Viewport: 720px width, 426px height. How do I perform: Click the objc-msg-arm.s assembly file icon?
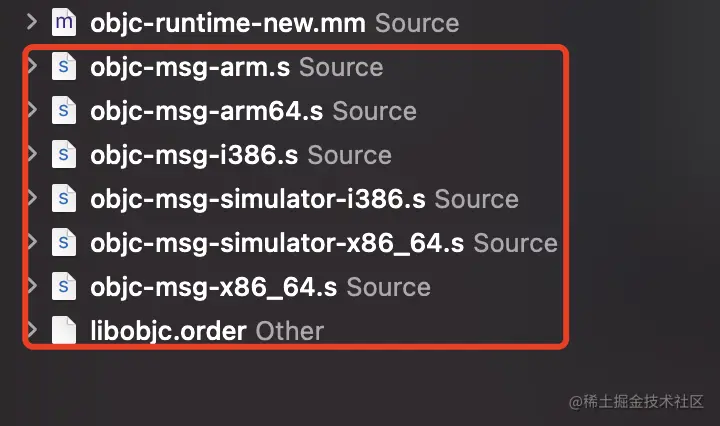pos(64,68)
